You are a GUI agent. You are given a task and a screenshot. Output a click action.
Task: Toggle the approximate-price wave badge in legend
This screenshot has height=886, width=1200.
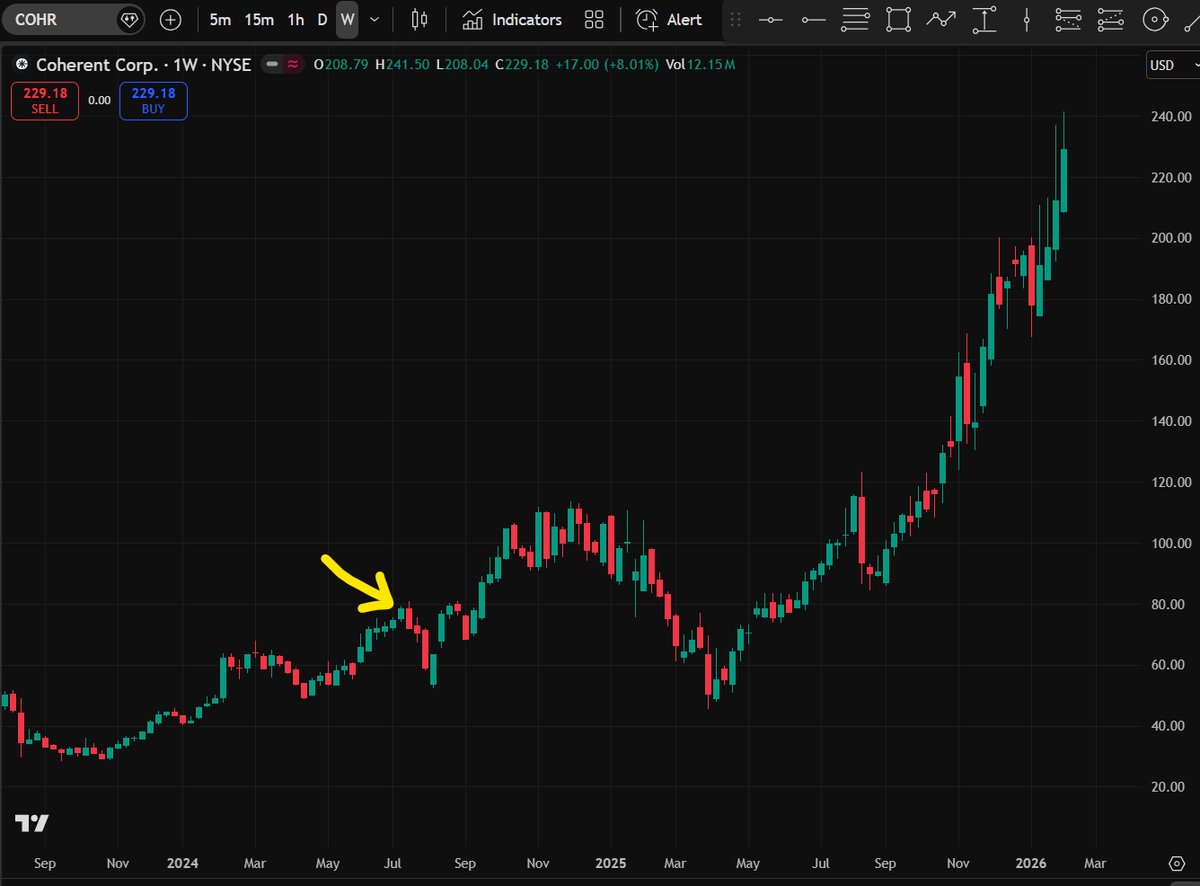(292, 63)
